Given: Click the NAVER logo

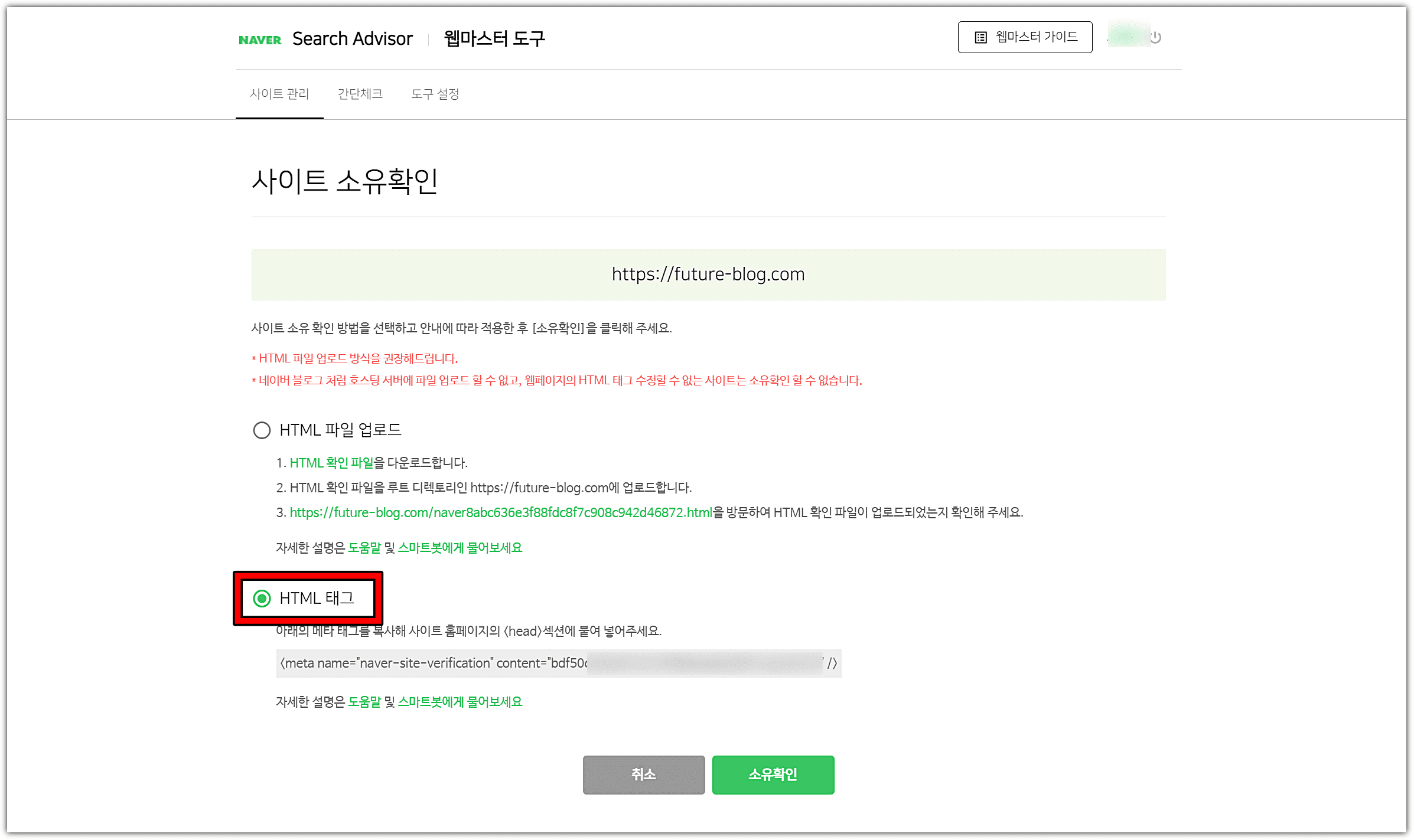Looking at the screenshot, I should coord(260,40).
